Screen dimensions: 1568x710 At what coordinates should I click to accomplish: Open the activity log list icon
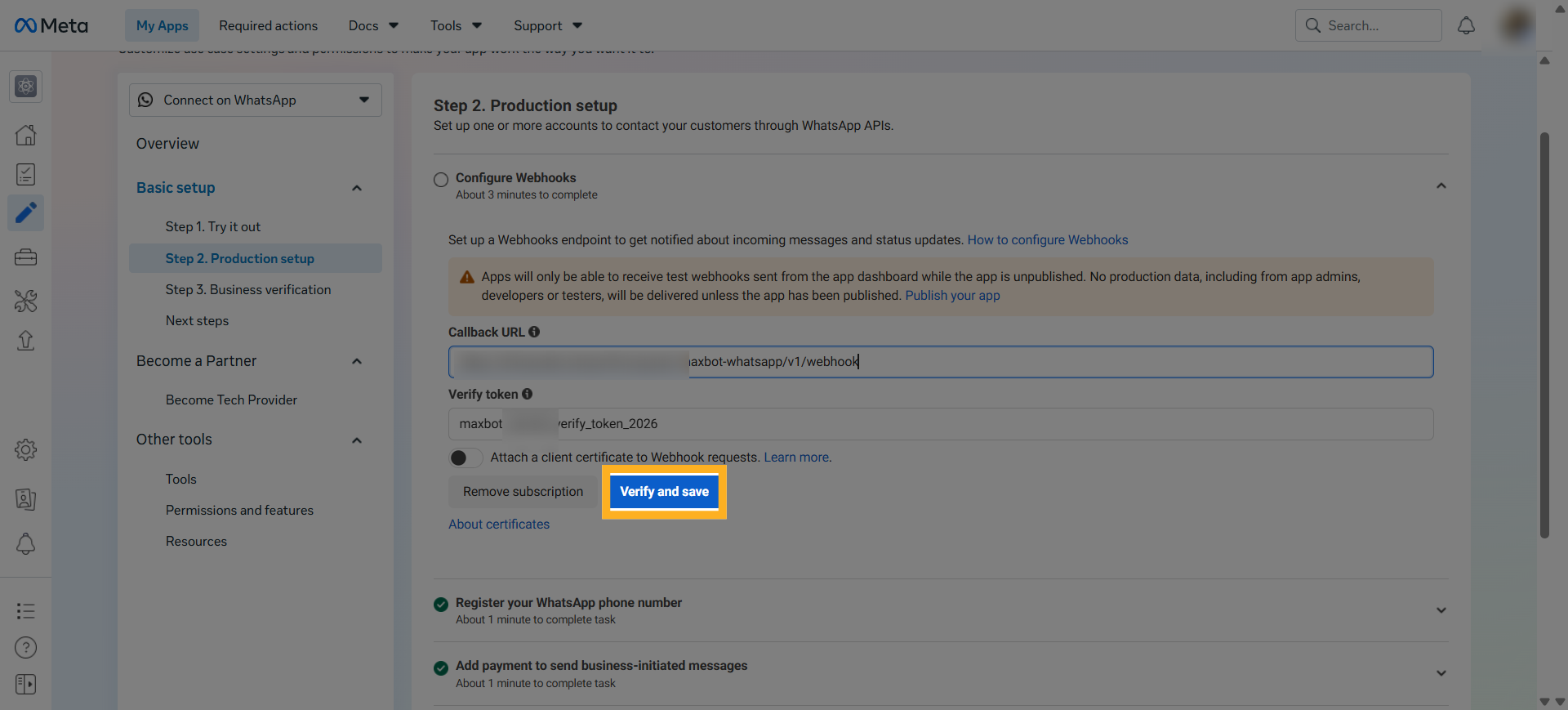(x=25, y=611)
